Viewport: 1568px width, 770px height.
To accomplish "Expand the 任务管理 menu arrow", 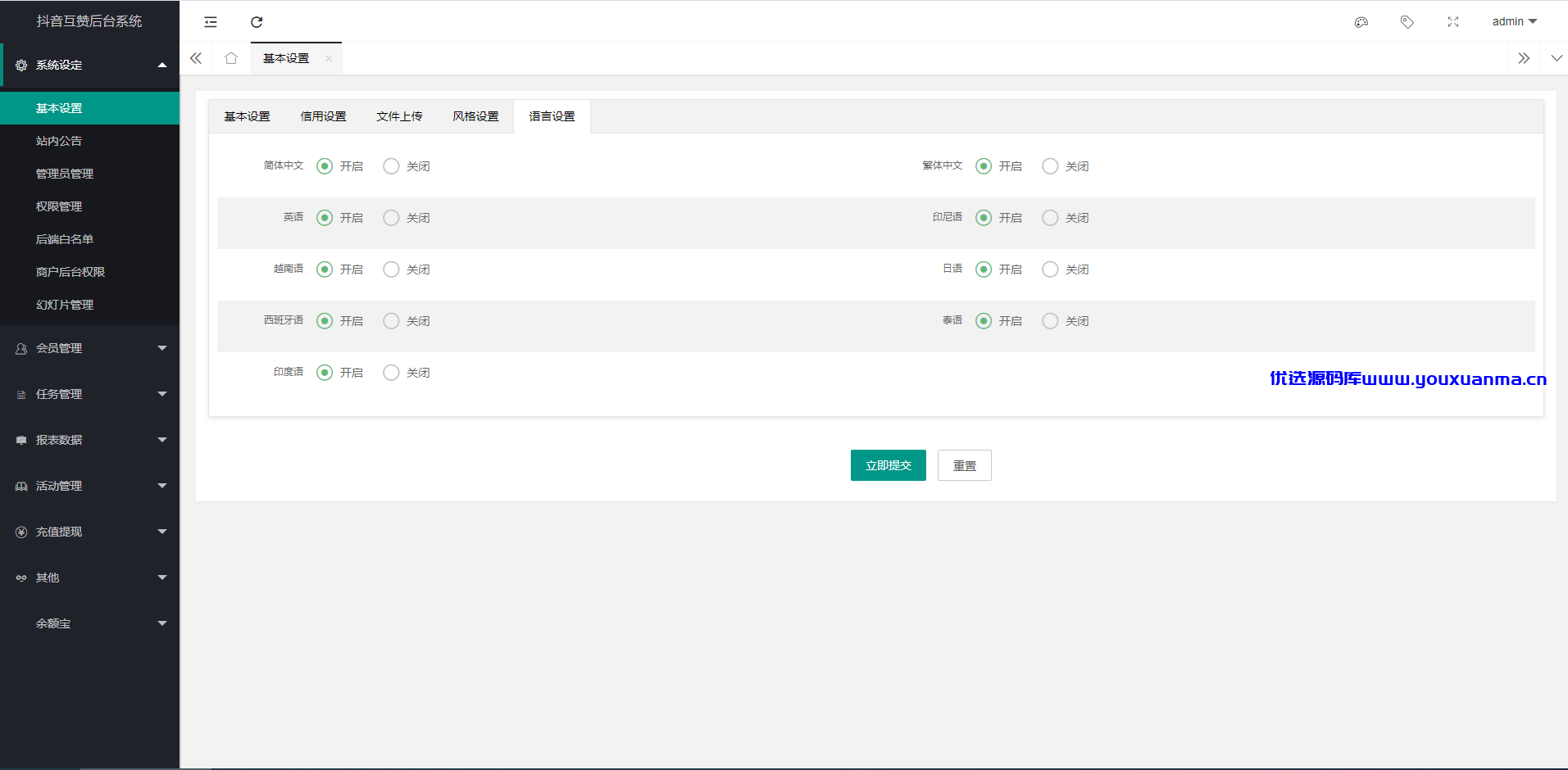I will pyautogui.click(x=162, y=394).
